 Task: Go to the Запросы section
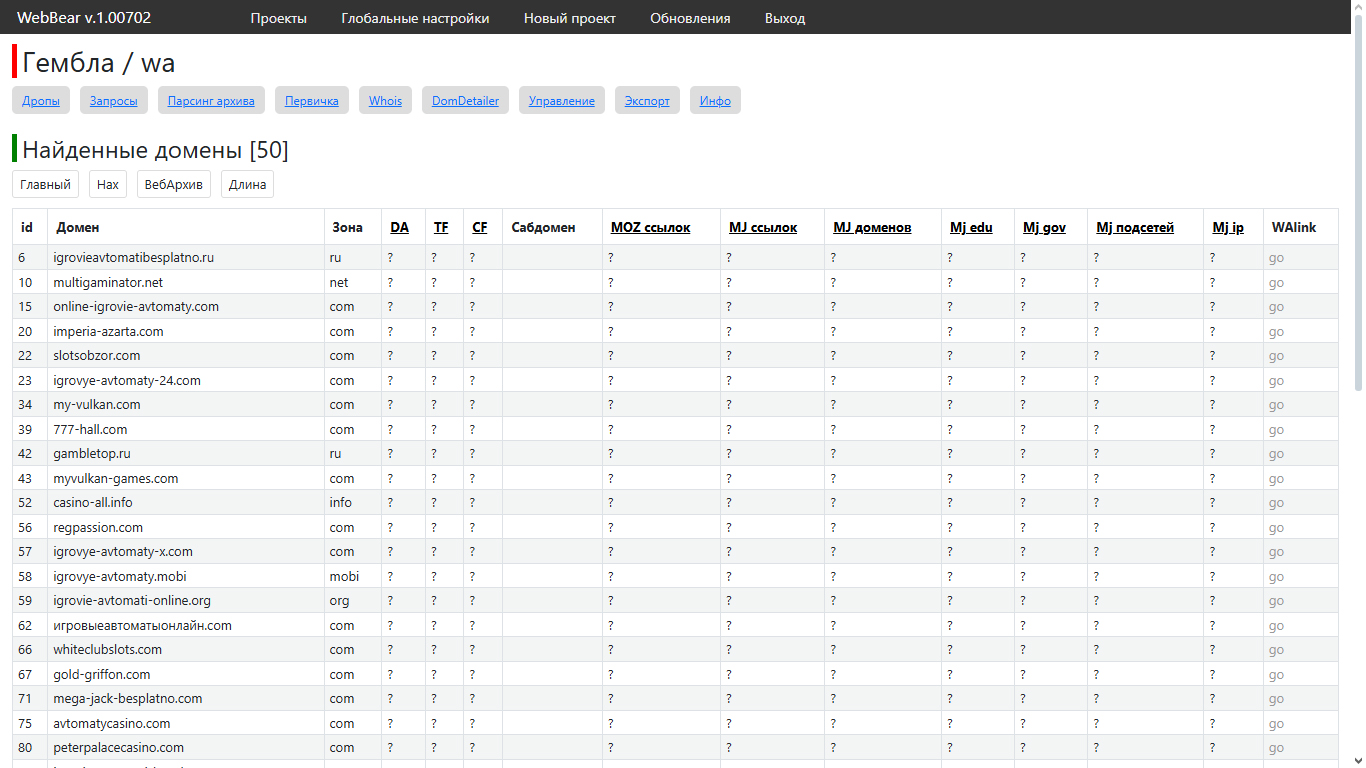tap(114, 101)
